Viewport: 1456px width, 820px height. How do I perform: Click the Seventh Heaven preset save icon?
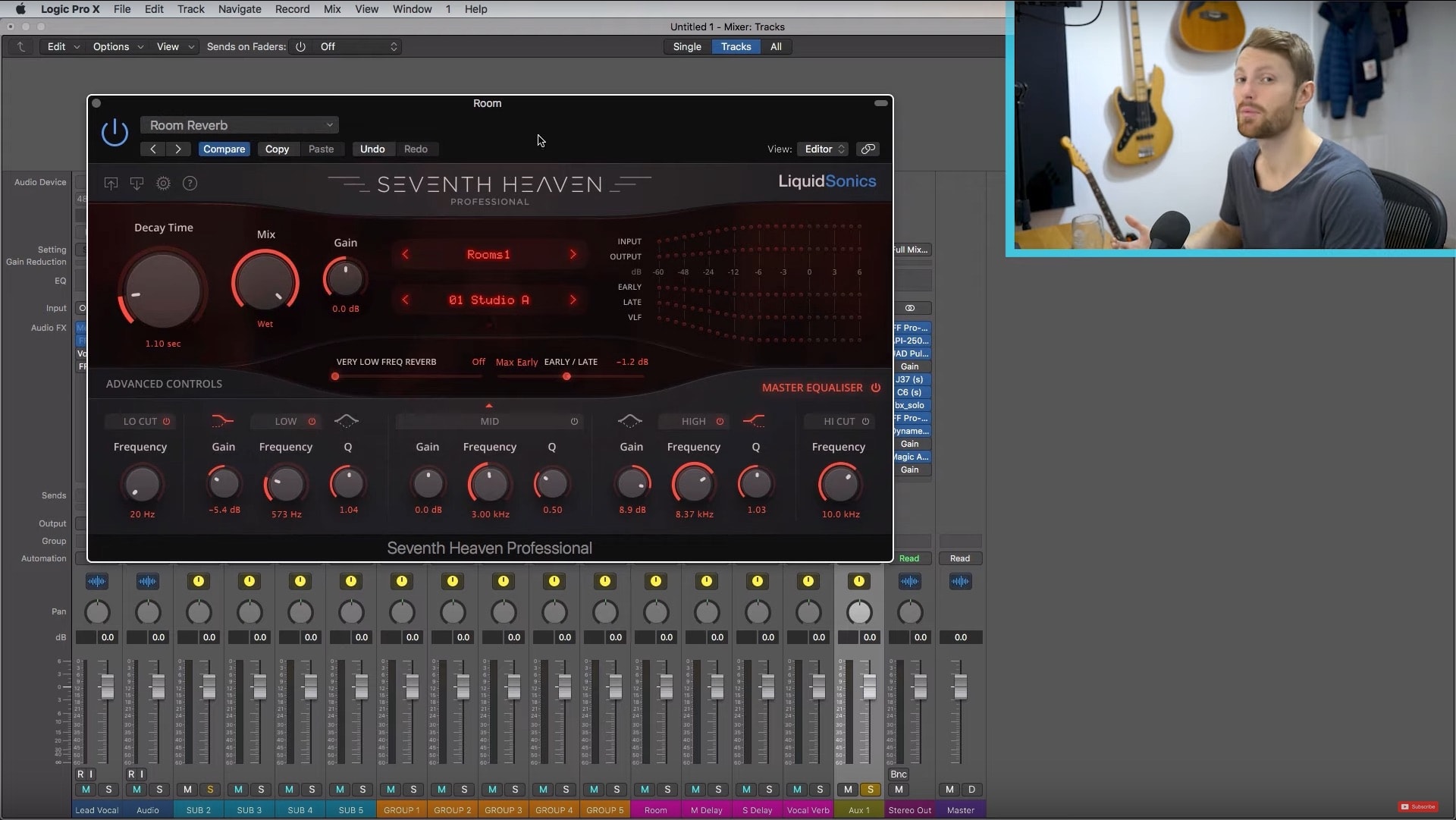[136, 184]
